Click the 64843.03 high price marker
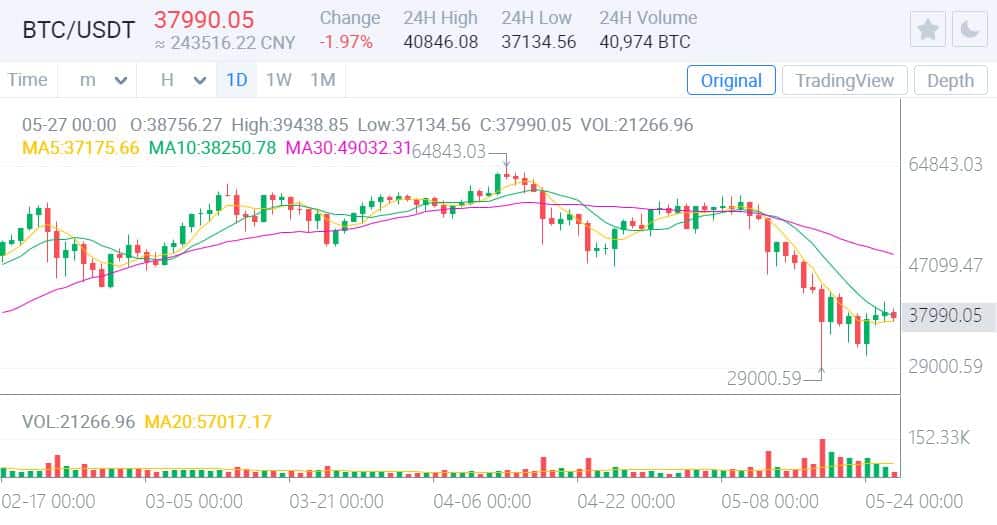Screen dimensions: 997x525 (x=448, y=151)
